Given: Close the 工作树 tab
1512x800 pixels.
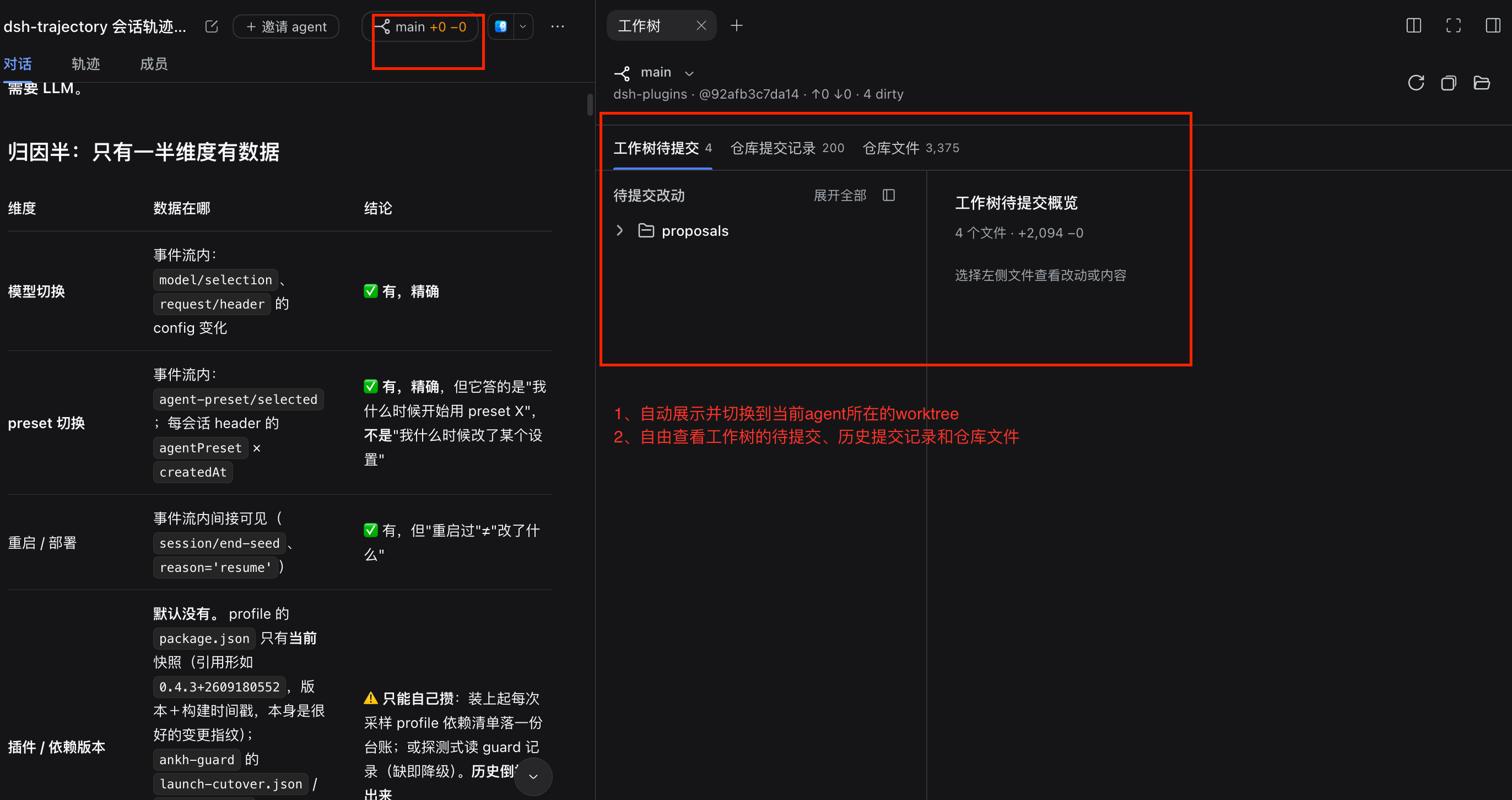Looking at the screenshot, I should 701,26.
